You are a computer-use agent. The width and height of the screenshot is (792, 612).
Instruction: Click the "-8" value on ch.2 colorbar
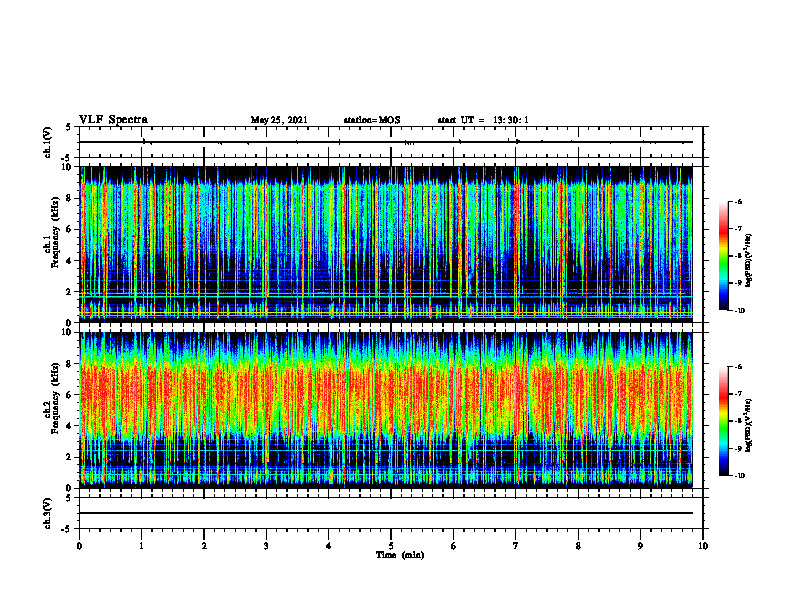click(738, 421)
